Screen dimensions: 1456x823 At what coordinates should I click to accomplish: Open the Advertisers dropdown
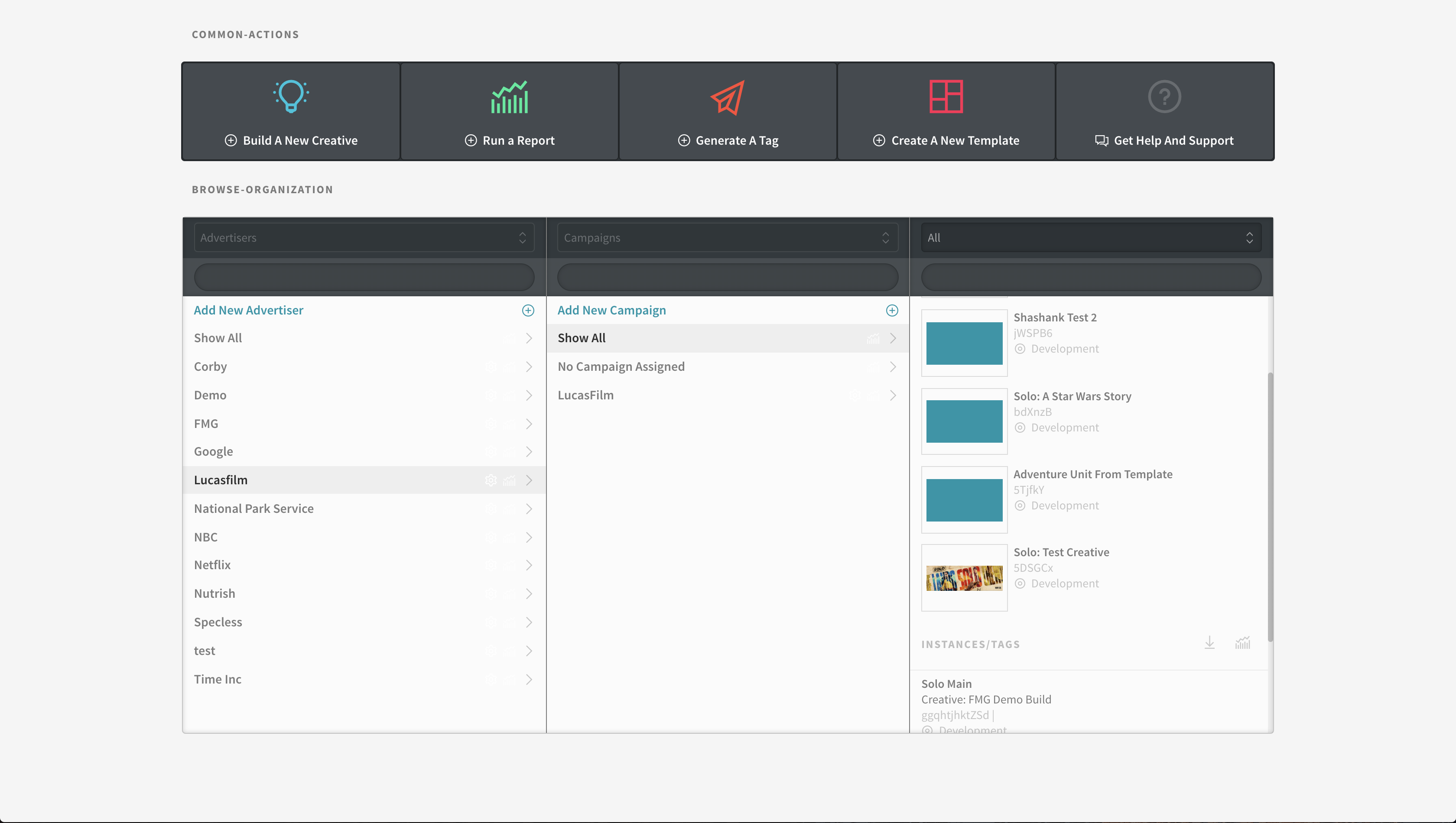point(364,237)
